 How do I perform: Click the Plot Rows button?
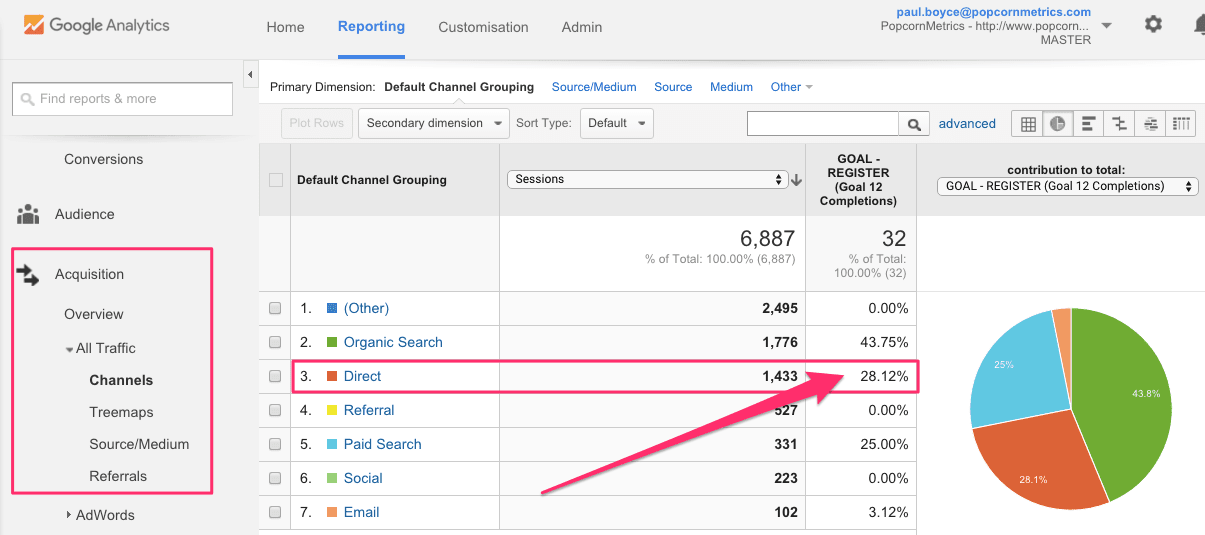coord(316,123)
